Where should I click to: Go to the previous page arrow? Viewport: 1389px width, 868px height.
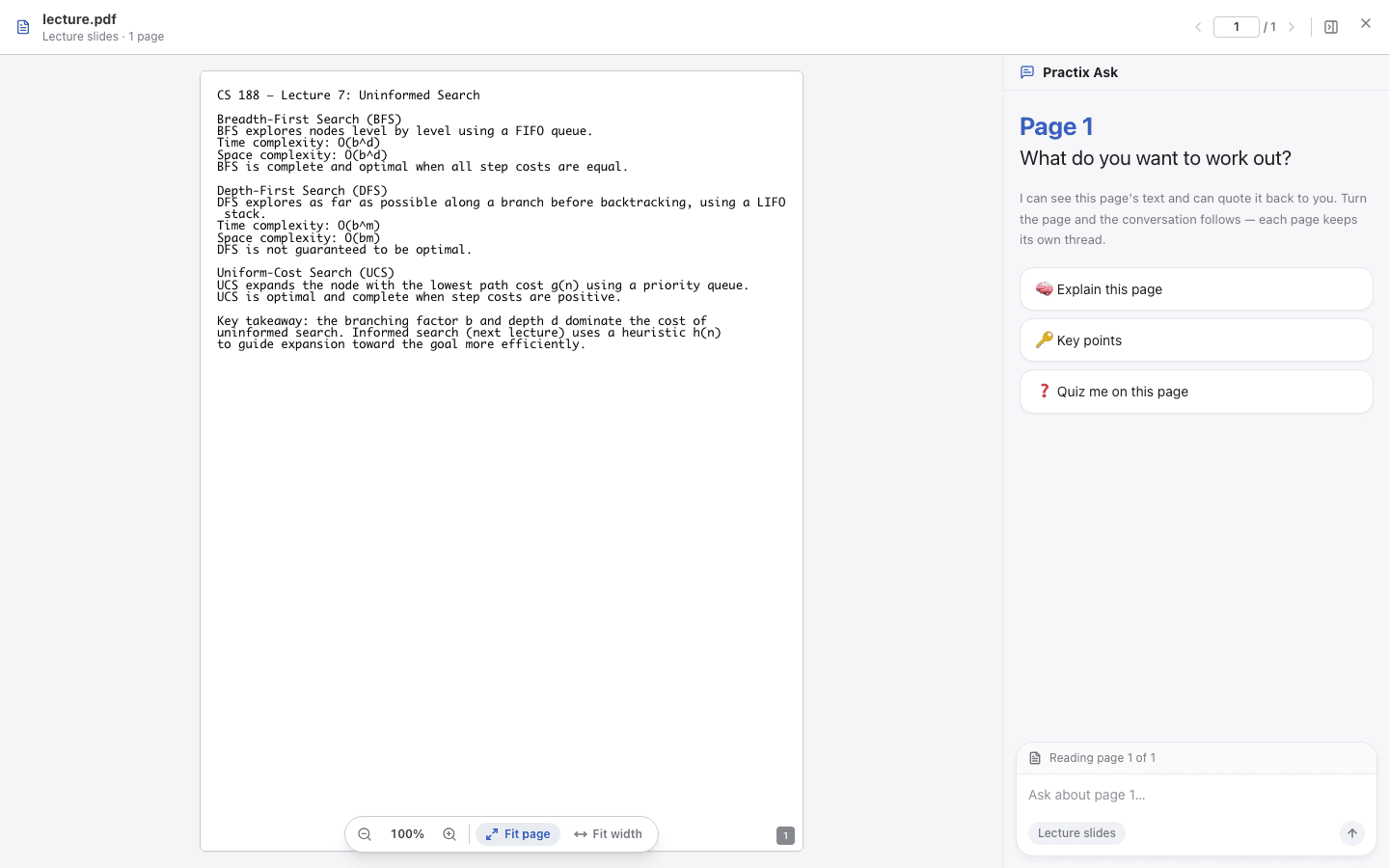coord(1198,27)
